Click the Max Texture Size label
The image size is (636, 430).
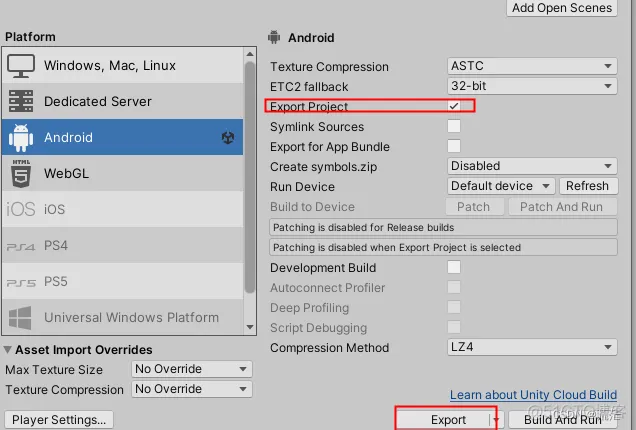pyautogui.click(x=54, y=370)
